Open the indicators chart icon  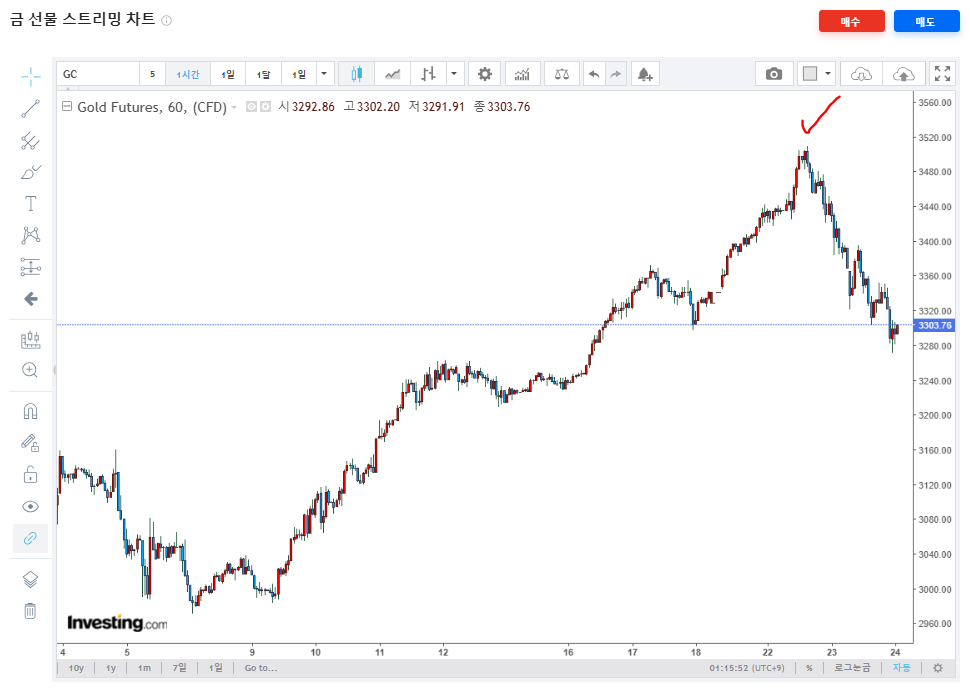coord(522,74)
